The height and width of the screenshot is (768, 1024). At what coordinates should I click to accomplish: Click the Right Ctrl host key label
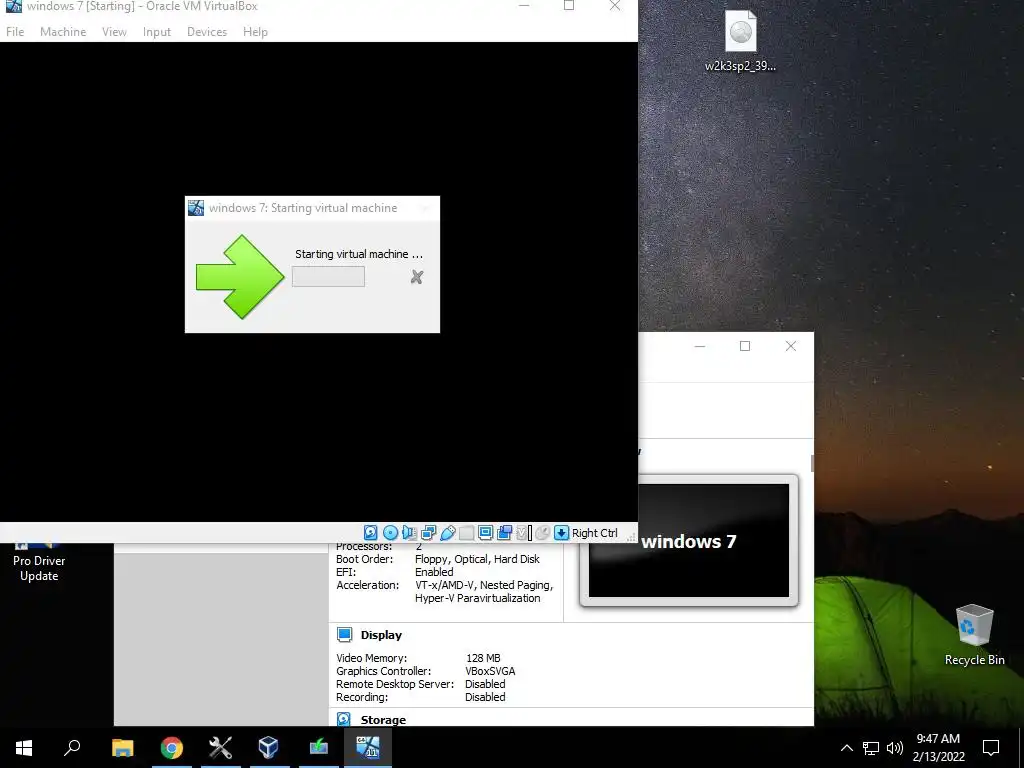point(594,533)
